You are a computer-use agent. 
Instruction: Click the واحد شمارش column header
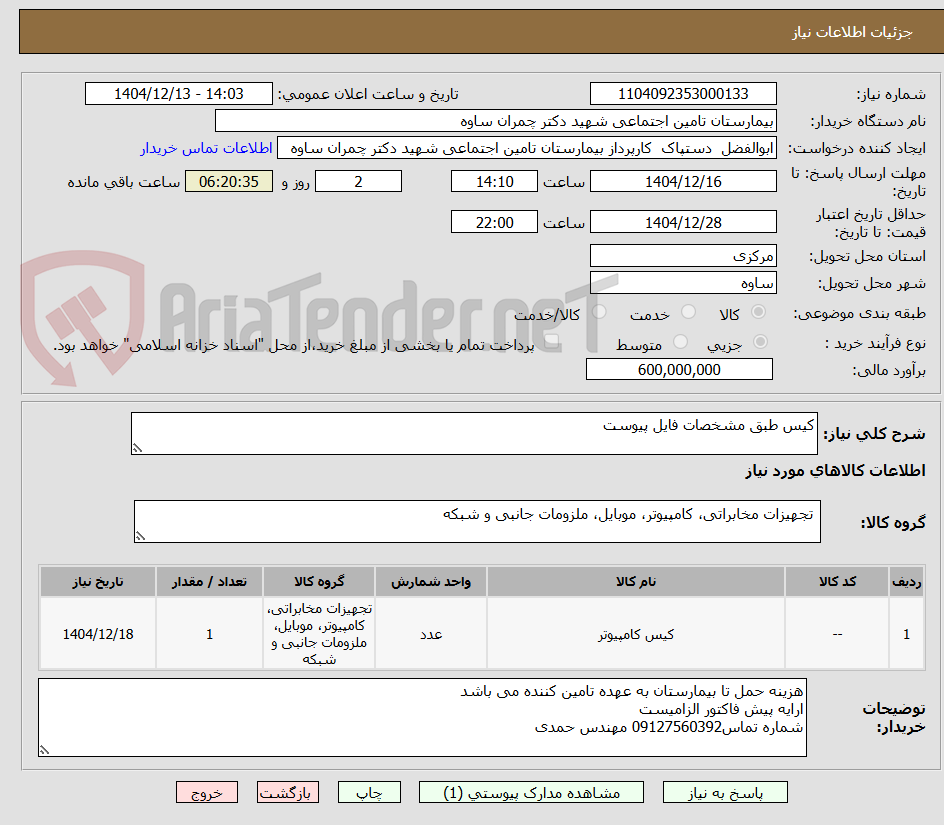pyautogui.click(x=431, y=582)
